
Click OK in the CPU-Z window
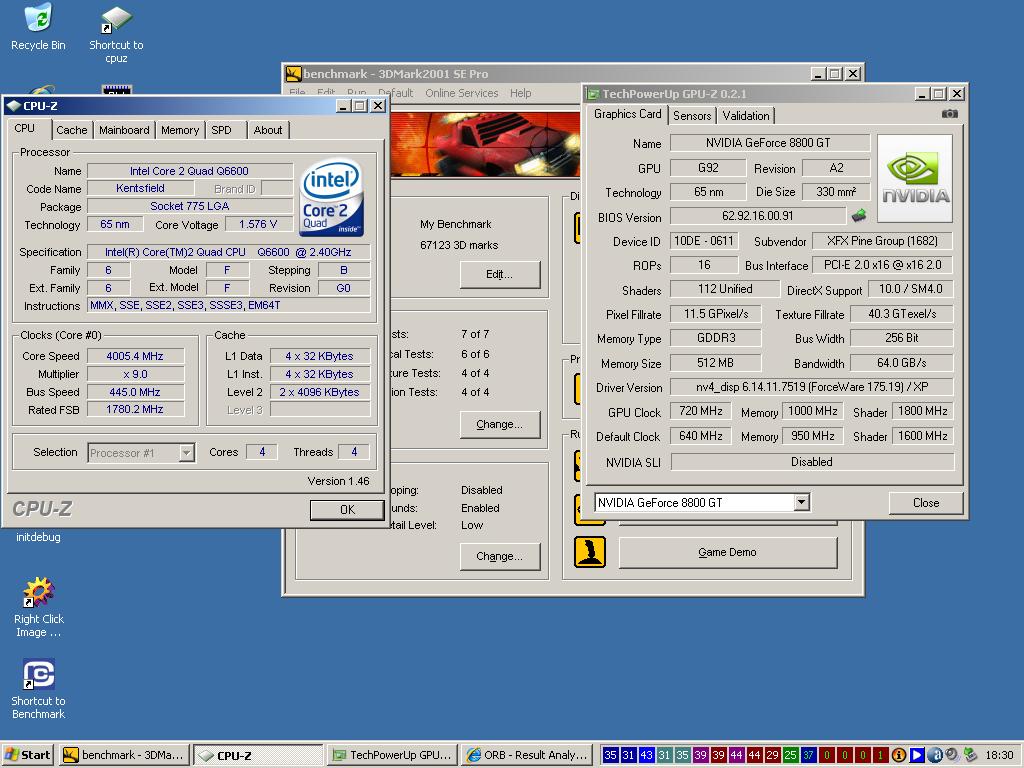click(x=347, y=509)
